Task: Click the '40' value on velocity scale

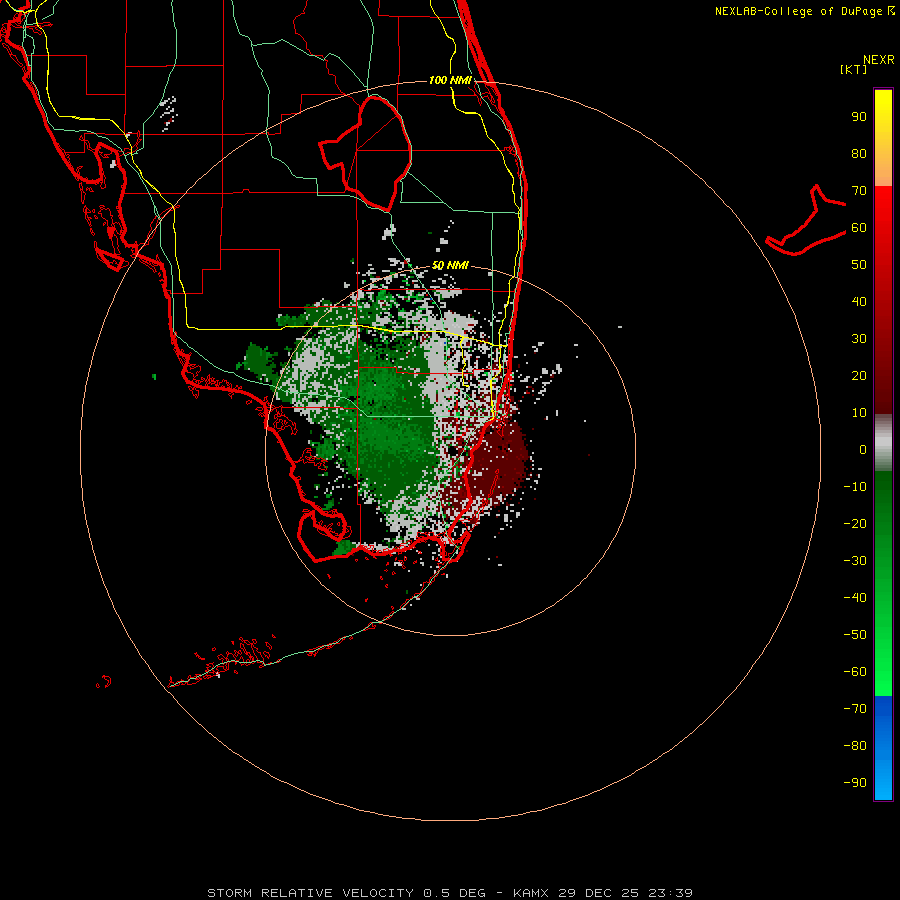Action: [859, 301]
